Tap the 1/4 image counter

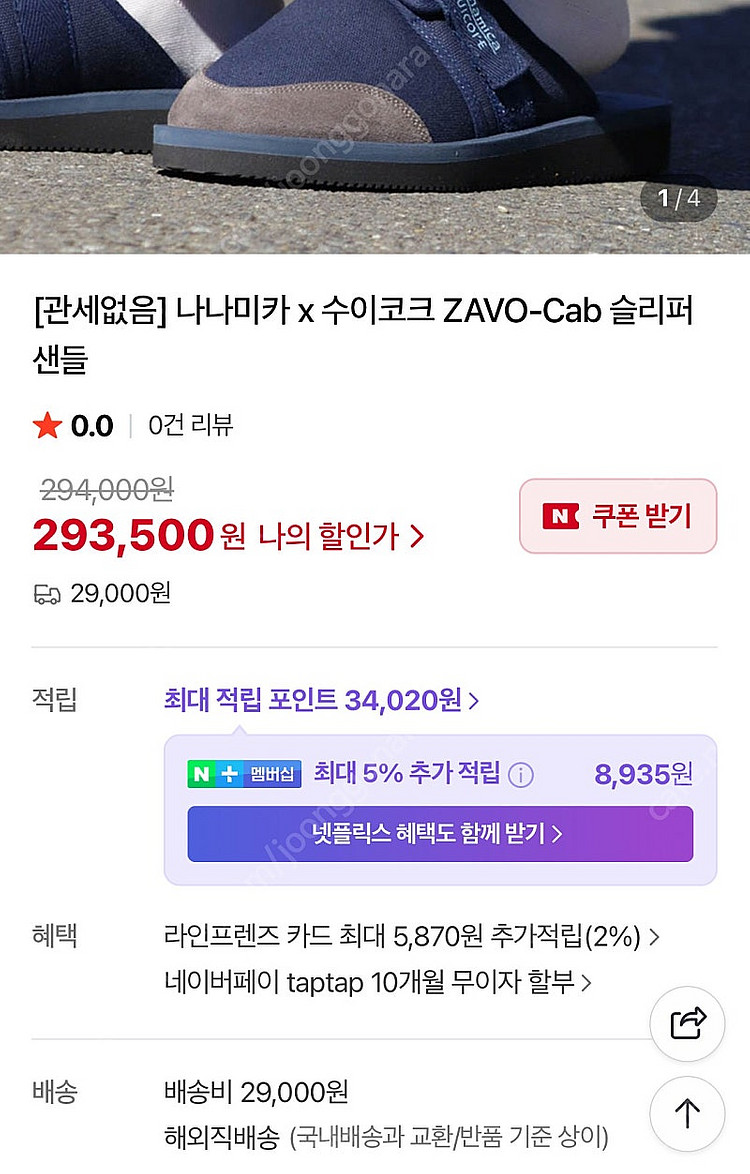[678, 197]
